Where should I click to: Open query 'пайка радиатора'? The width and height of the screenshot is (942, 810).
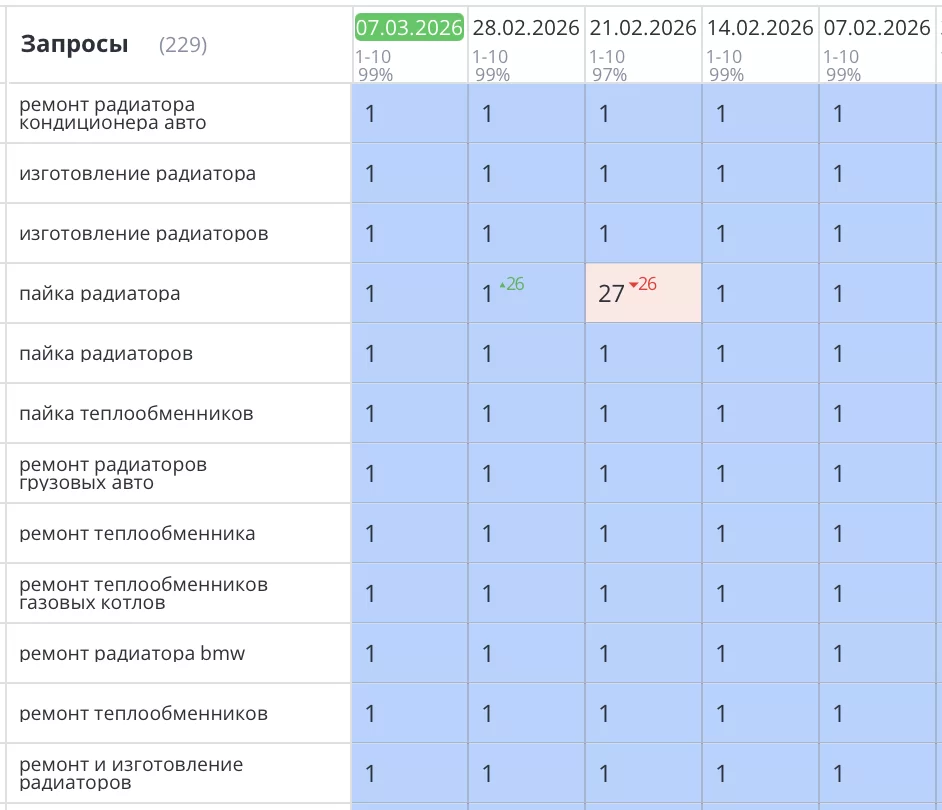pos(100,294)
